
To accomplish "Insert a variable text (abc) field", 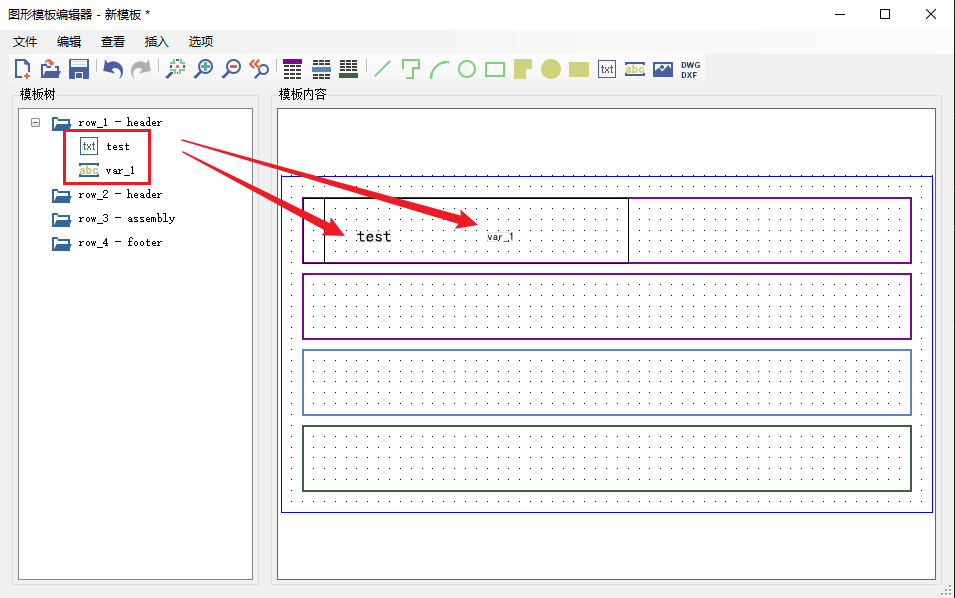I will tap(635, 69).
